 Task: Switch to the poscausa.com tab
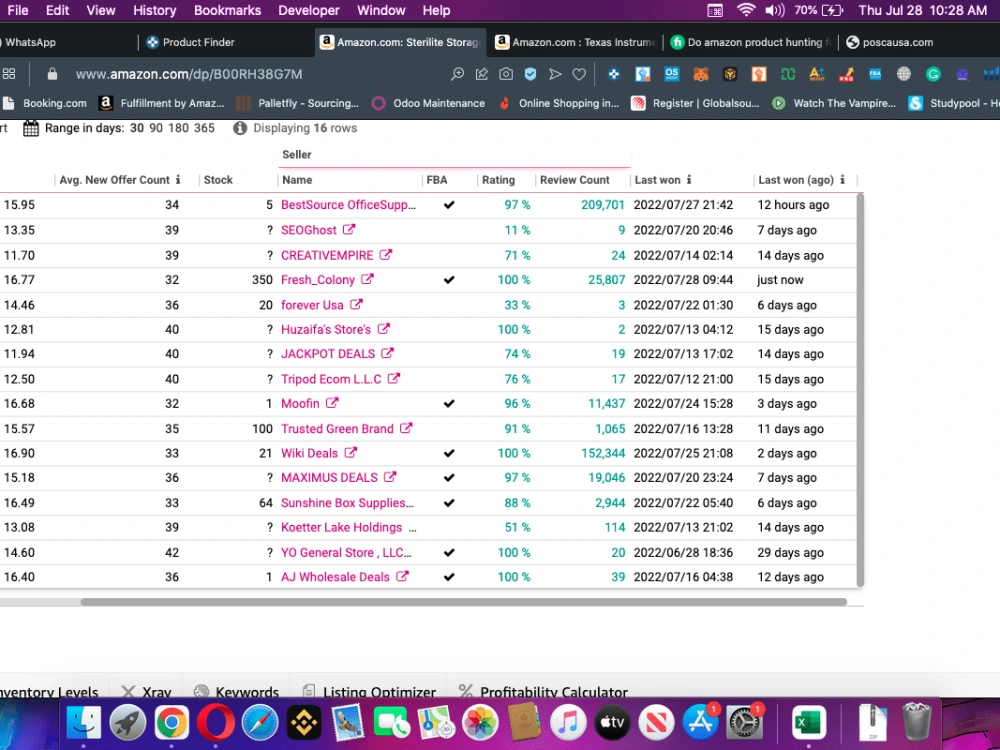pyautogui.click(x=890, y=42)
